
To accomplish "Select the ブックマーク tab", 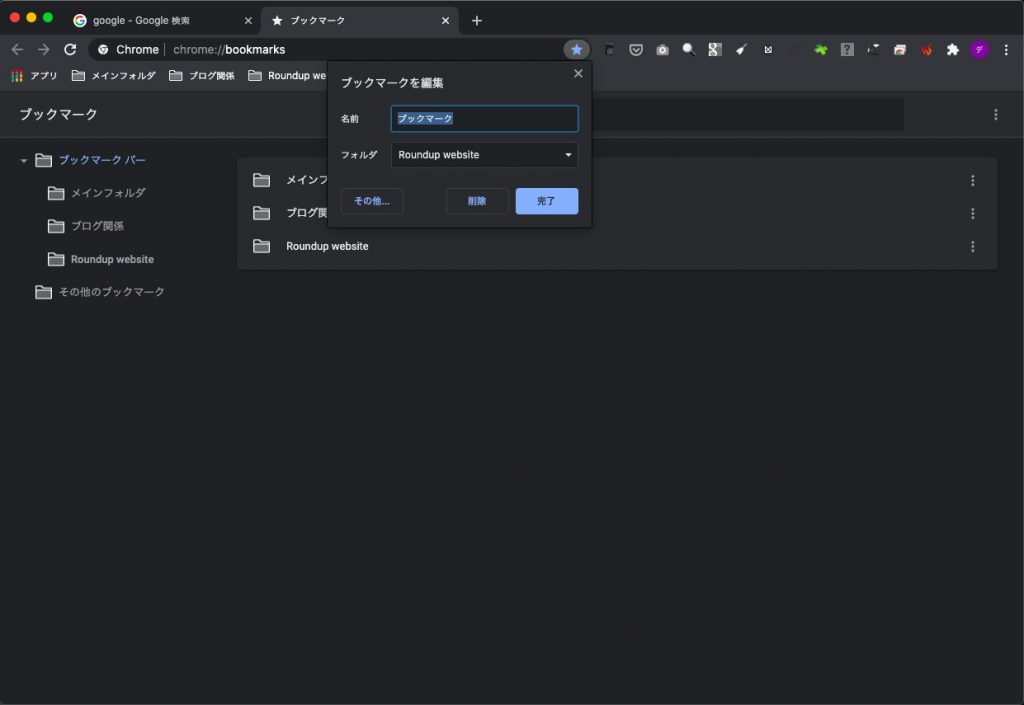I will click(359, 21).
